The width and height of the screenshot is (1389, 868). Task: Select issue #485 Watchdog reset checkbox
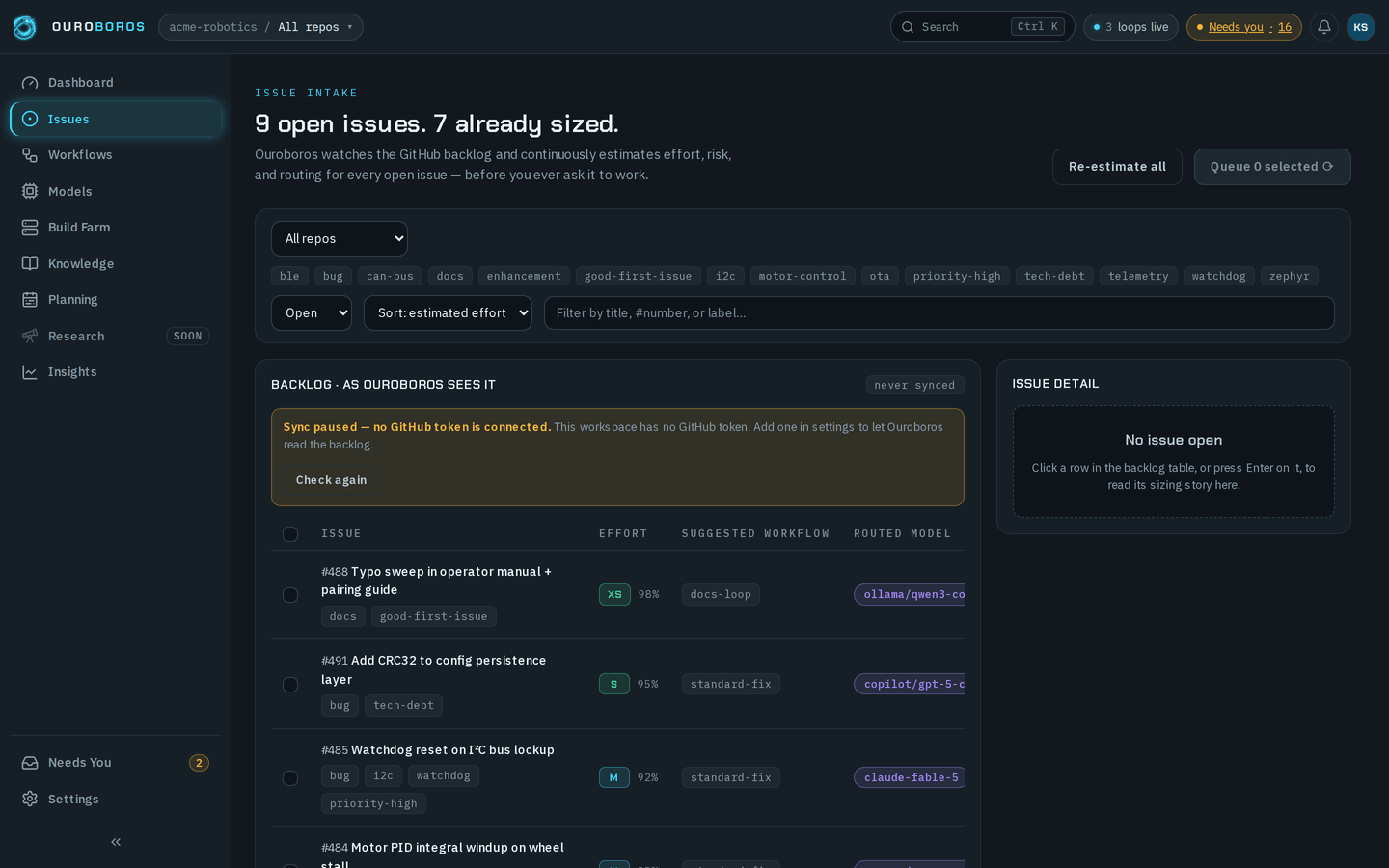(290, 778)
